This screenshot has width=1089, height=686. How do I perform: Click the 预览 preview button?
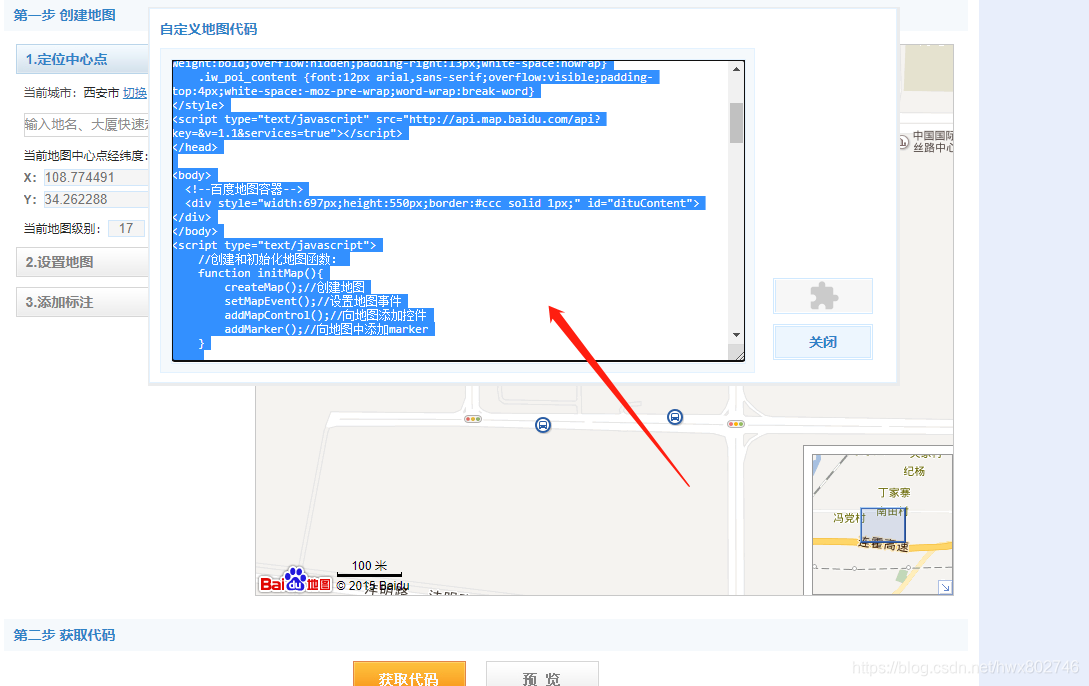tap(542, 674)
